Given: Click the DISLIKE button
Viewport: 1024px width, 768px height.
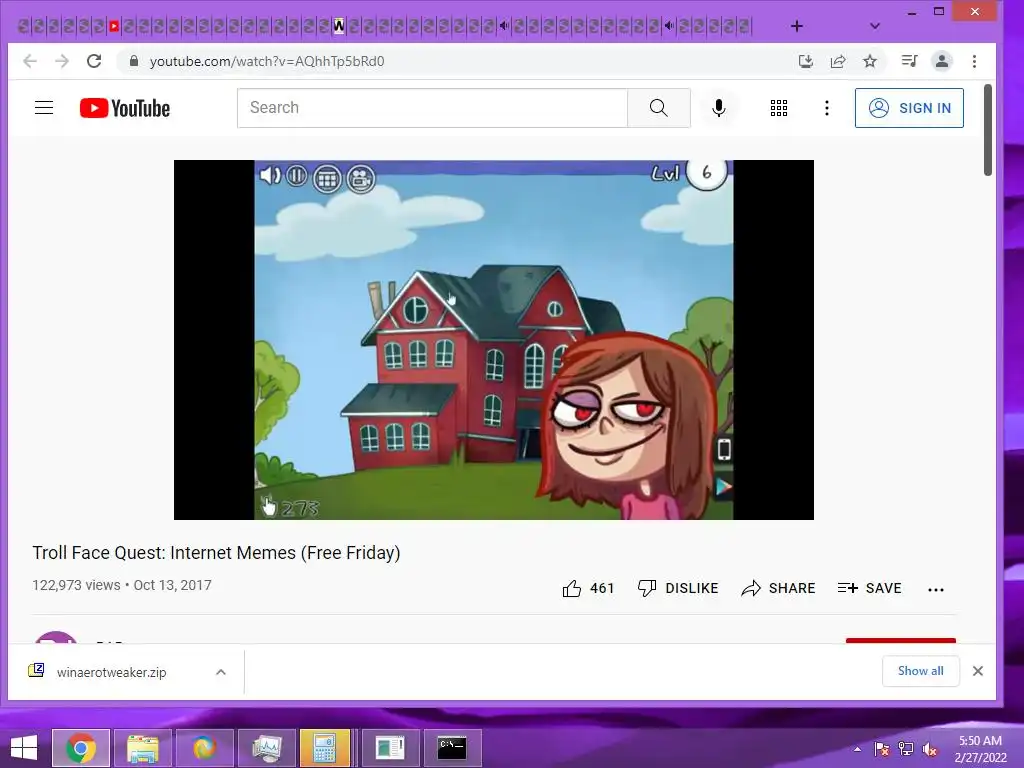Looking at the screenshot, I should 678,588.
